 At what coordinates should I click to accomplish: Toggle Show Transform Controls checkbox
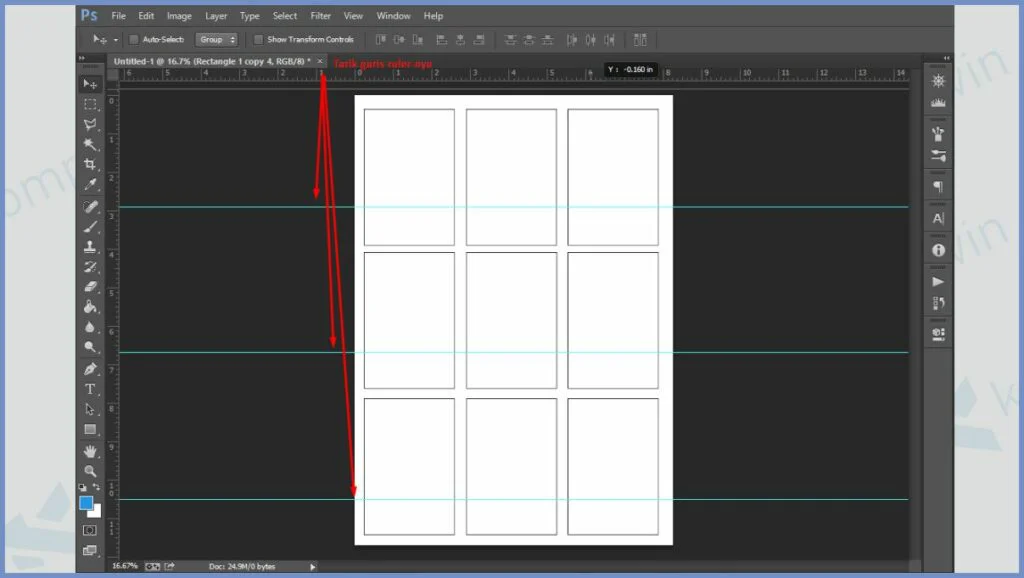pos(258,40)
